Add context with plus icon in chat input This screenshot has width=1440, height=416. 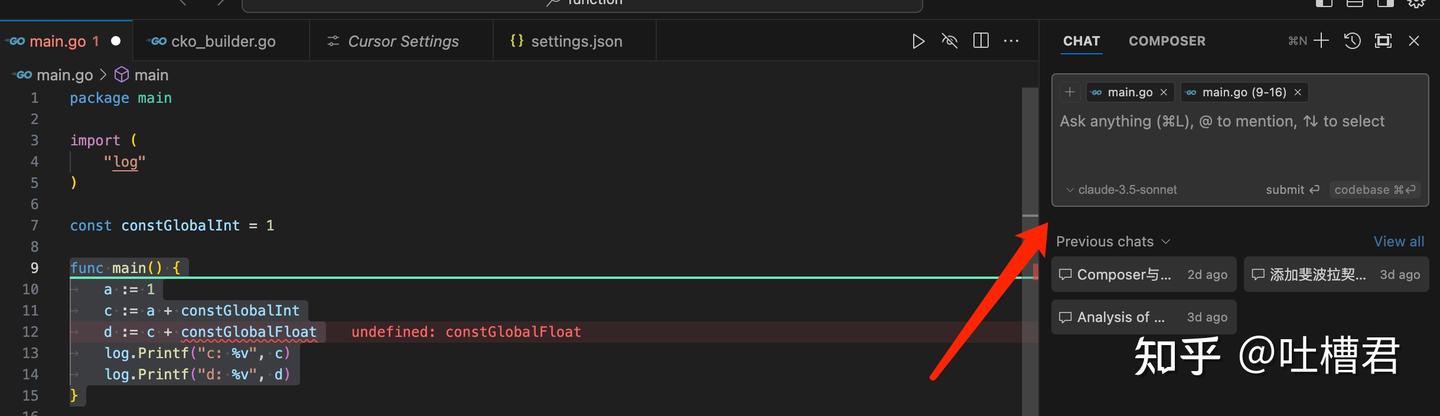[x=1070, y=92]
